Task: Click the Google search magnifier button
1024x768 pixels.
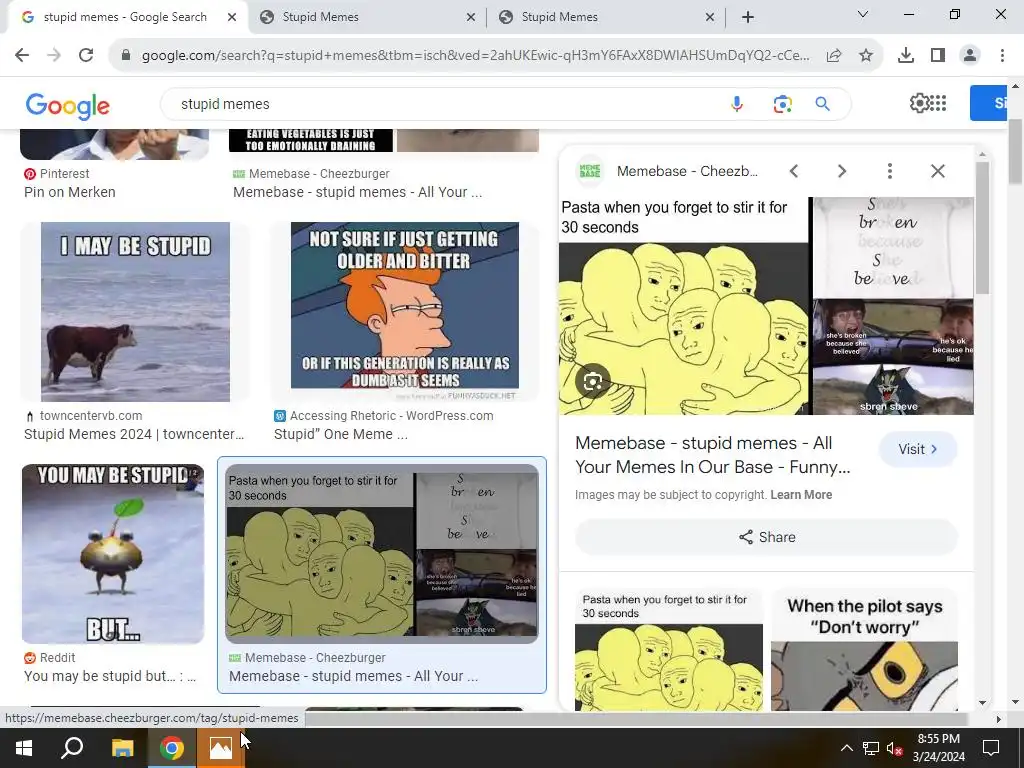Action: 822,104
